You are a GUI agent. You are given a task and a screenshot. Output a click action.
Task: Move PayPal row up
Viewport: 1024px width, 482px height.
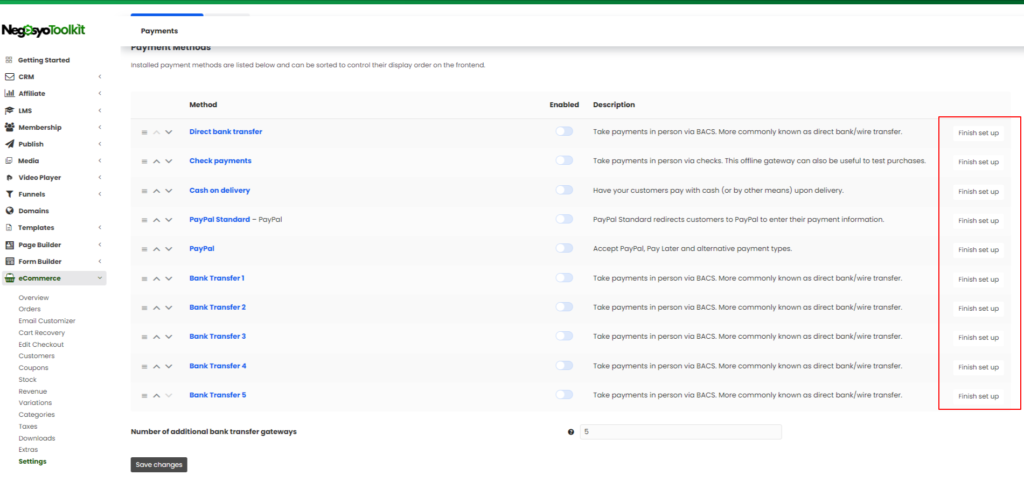click(x=156, y=249)
